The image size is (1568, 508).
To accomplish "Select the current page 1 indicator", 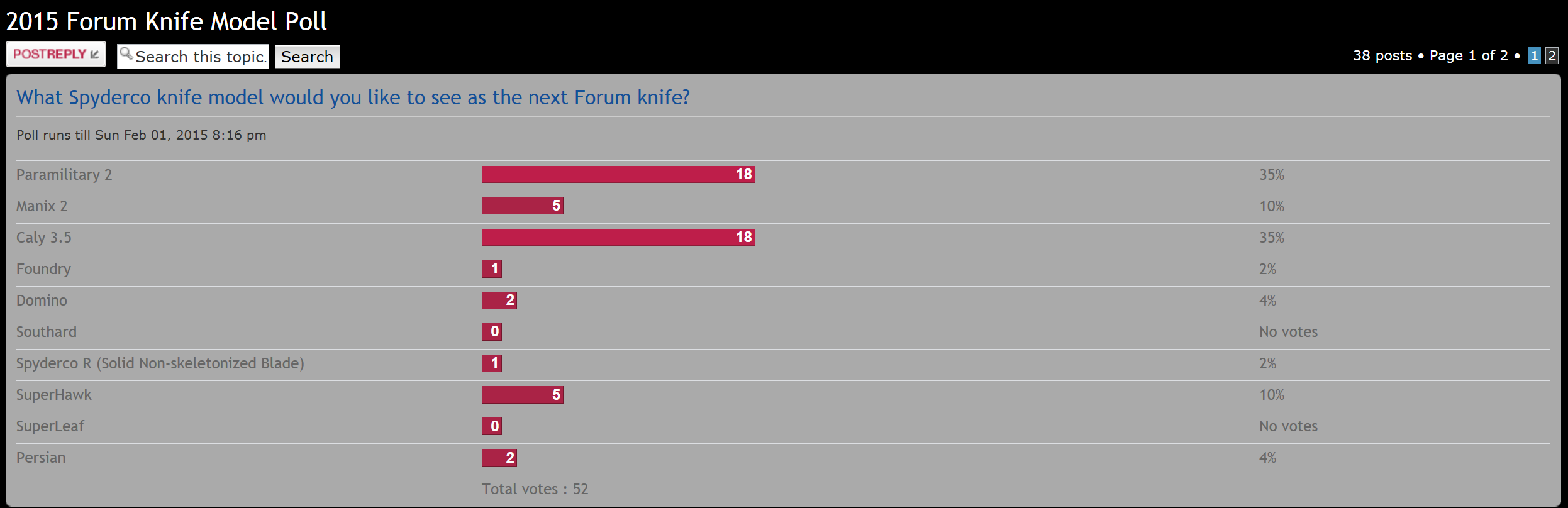I will click(x=1534, y=56).
